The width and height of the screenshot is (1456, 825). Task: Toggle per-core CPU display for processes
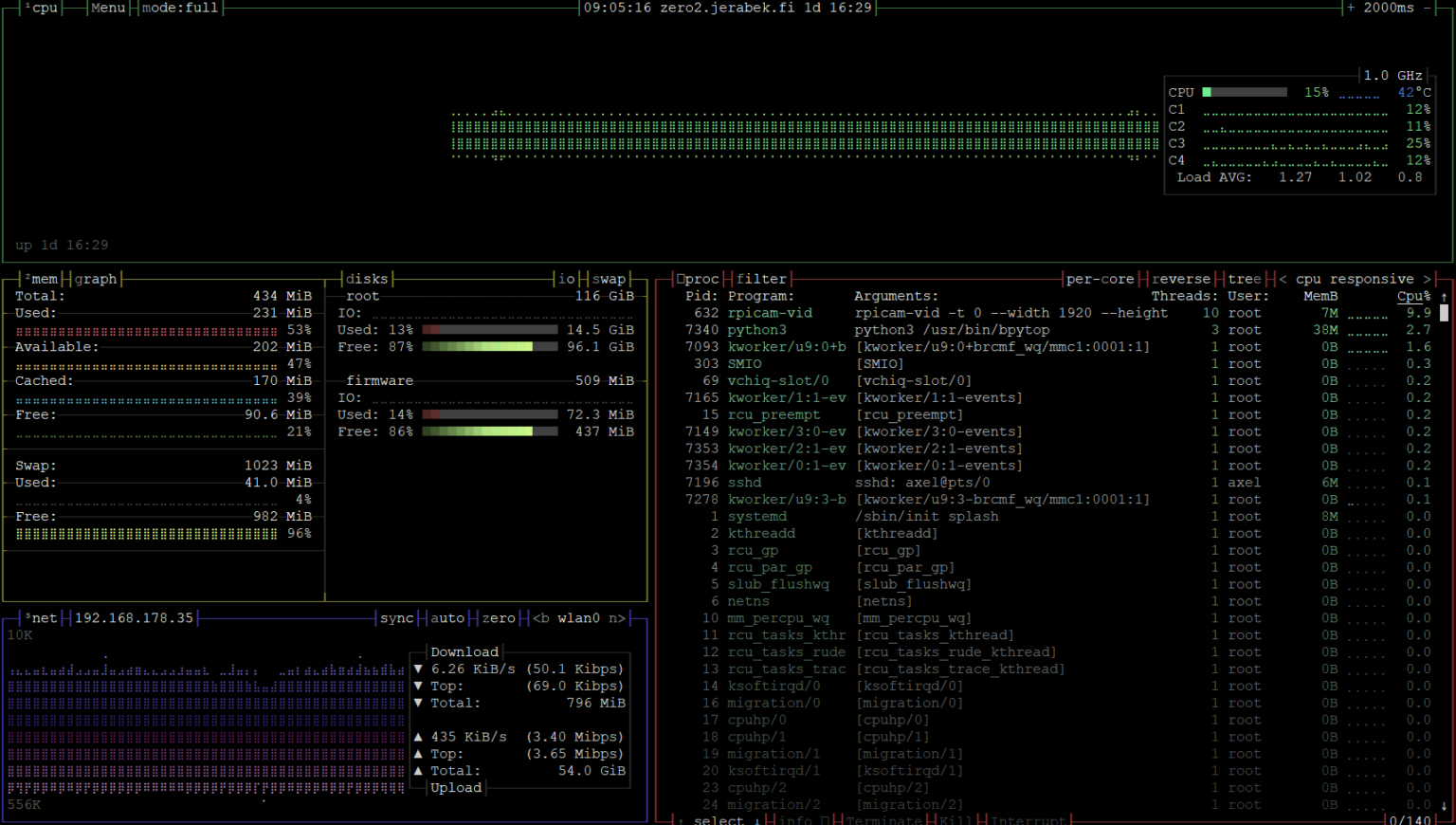point(1100,279)
